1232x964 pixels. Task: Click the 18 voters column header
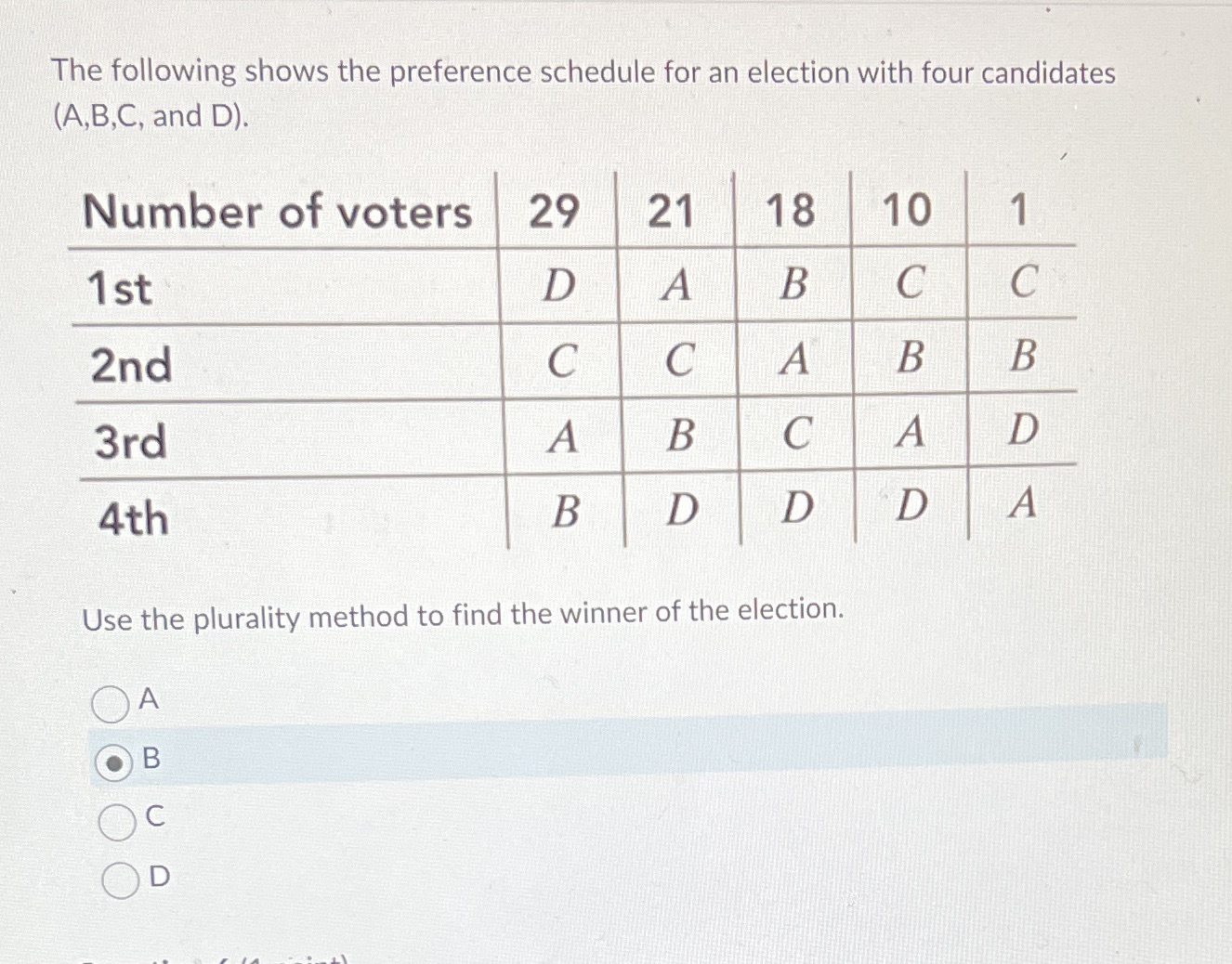point(790,209)
